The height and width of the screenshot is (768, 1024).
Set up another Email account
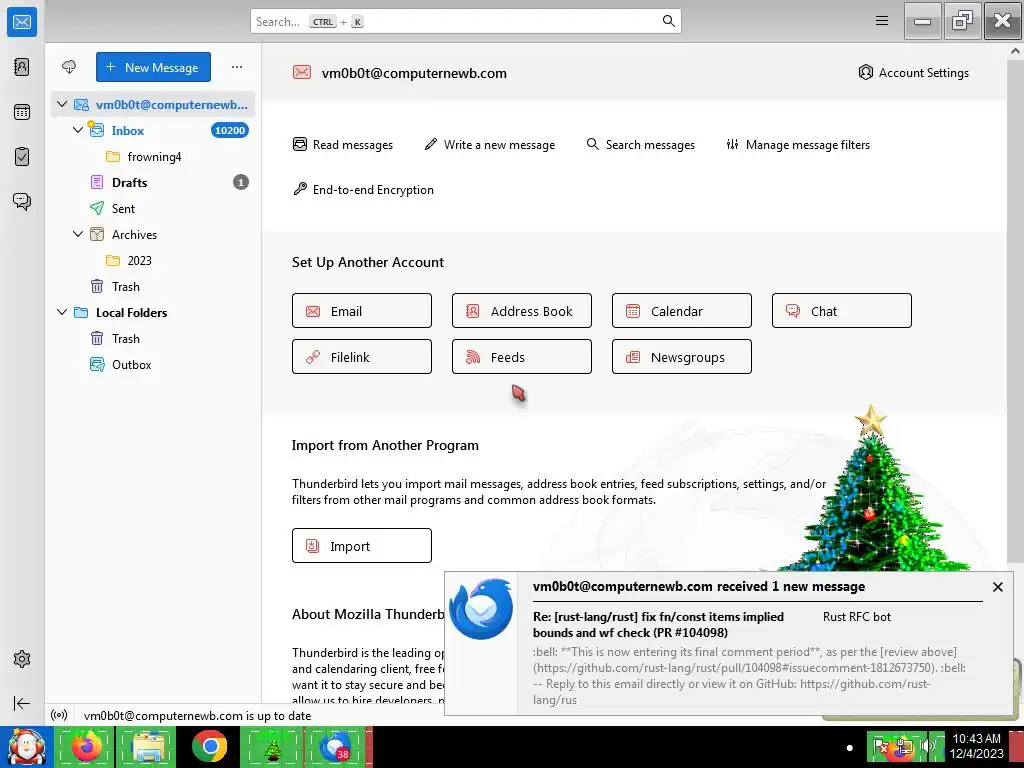coord(362,311)
